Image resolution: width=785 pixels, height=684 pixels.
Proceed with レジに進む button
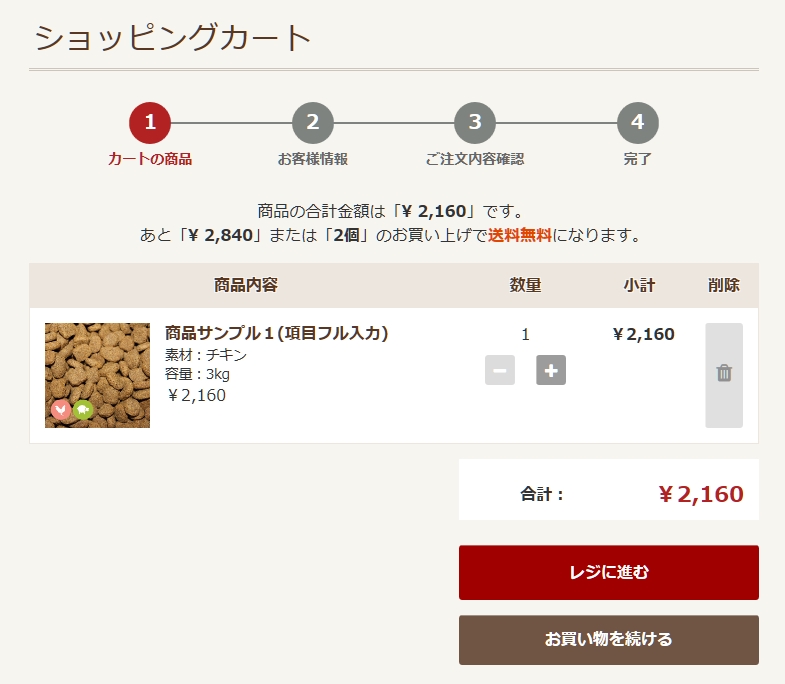(609, 572)
